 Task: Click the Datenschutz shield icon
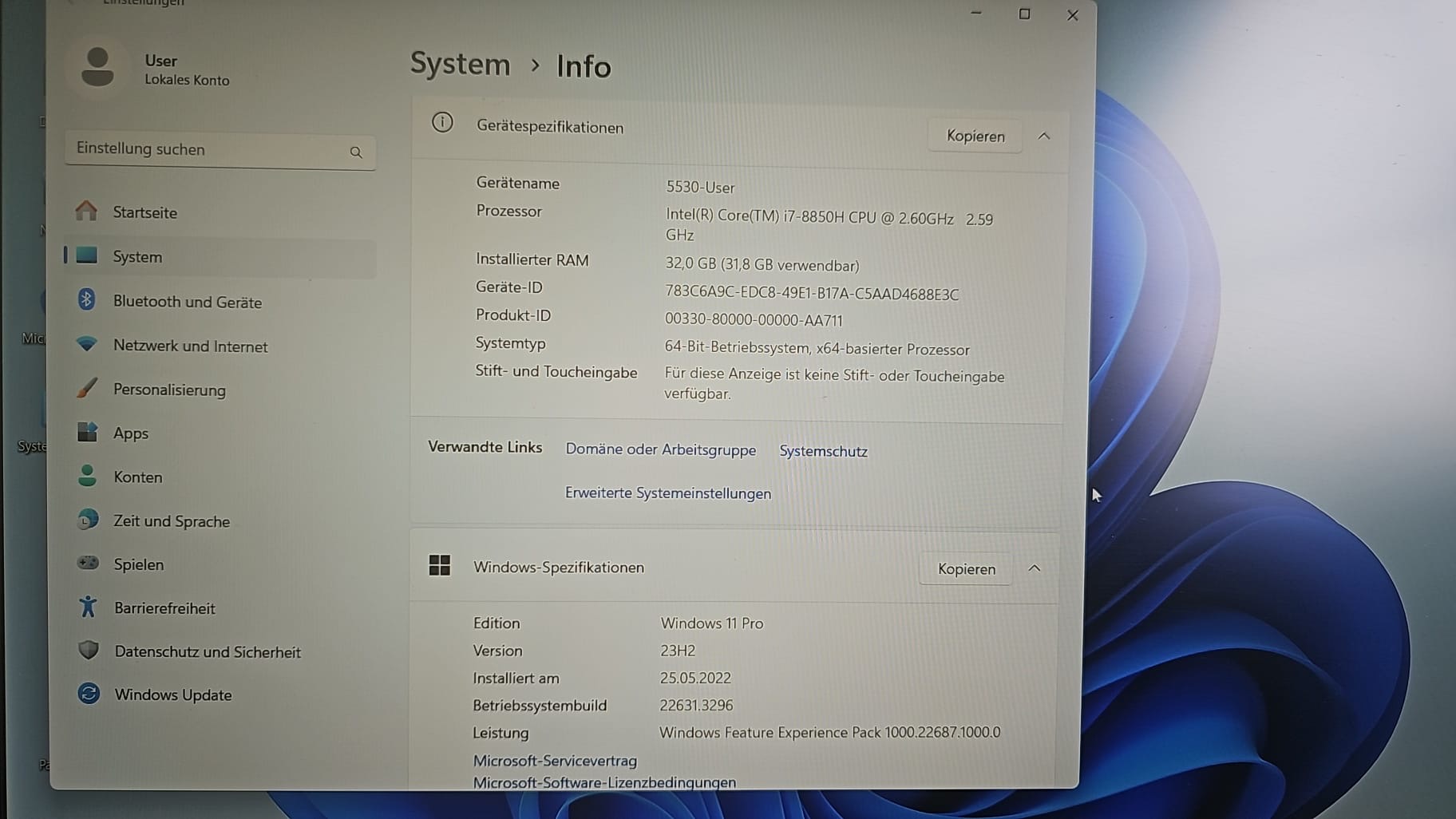[89, 650]
